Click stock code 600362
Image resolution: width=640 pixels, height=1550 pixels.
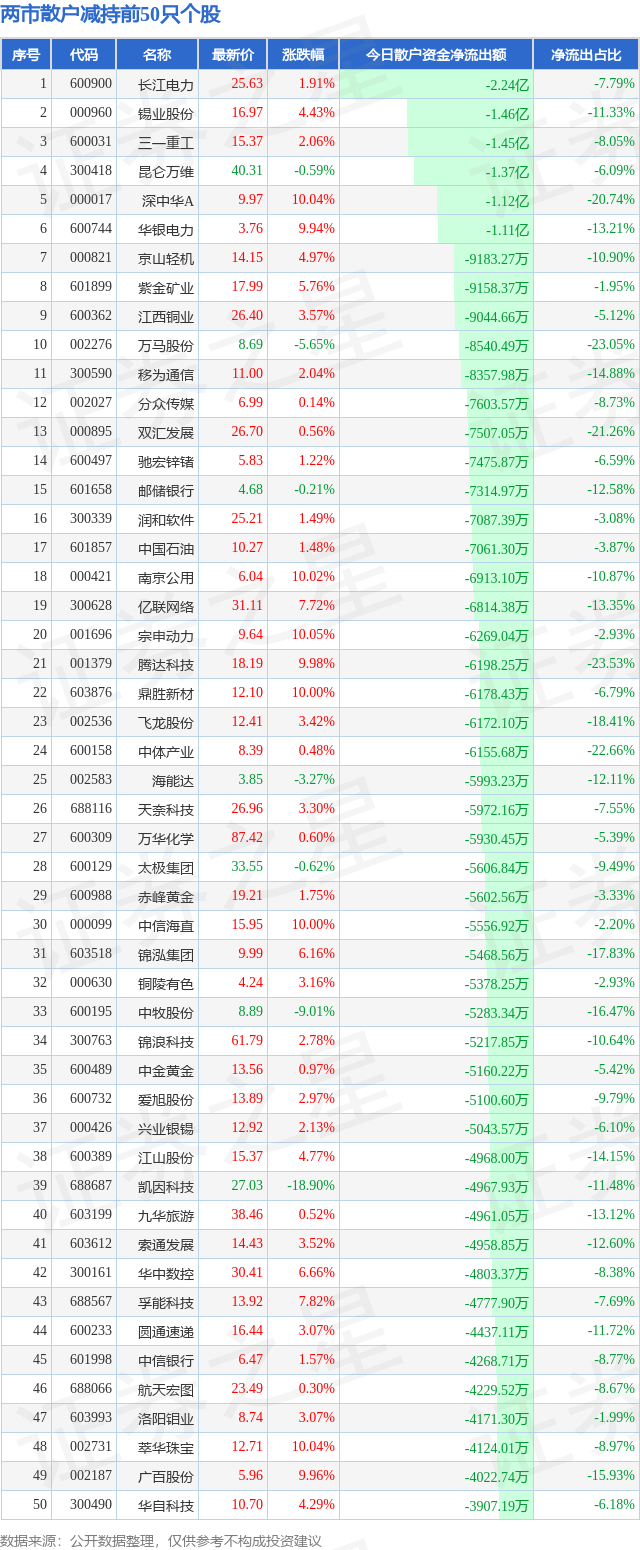(x=91, y=316)
